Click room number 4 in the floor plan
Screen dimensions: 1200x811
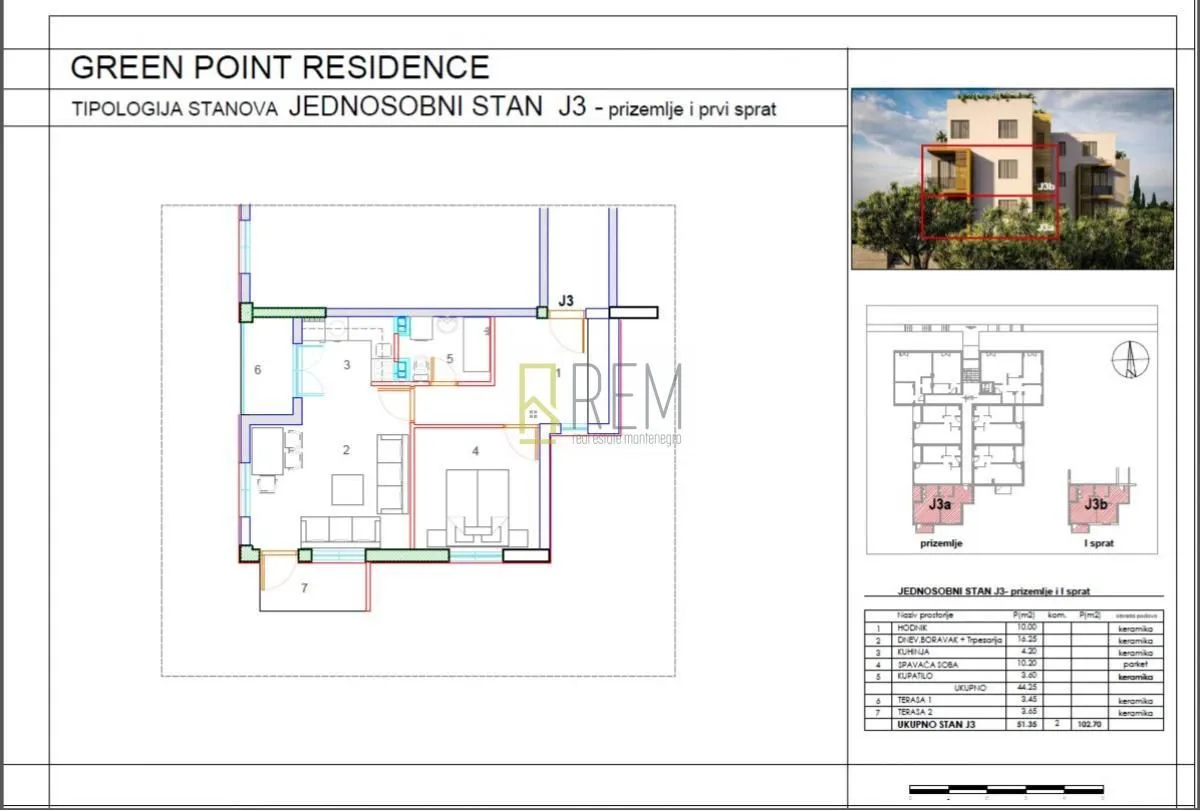[x=476, y=451]
